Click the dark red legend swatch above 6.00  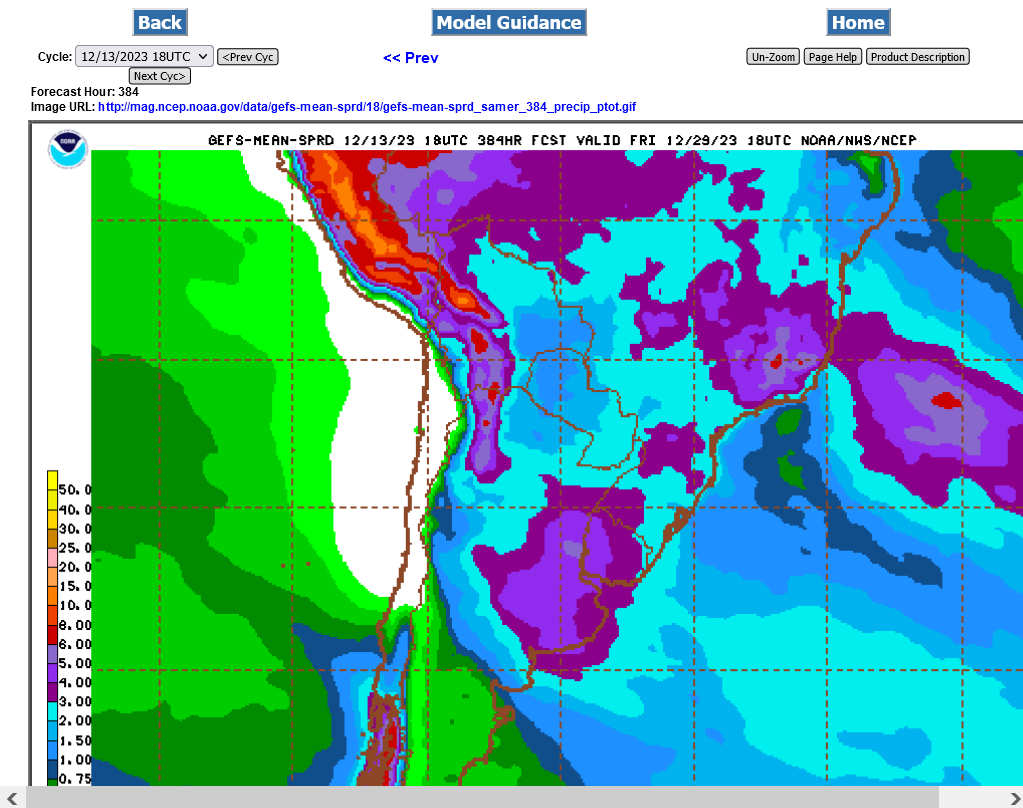point(53,634)
